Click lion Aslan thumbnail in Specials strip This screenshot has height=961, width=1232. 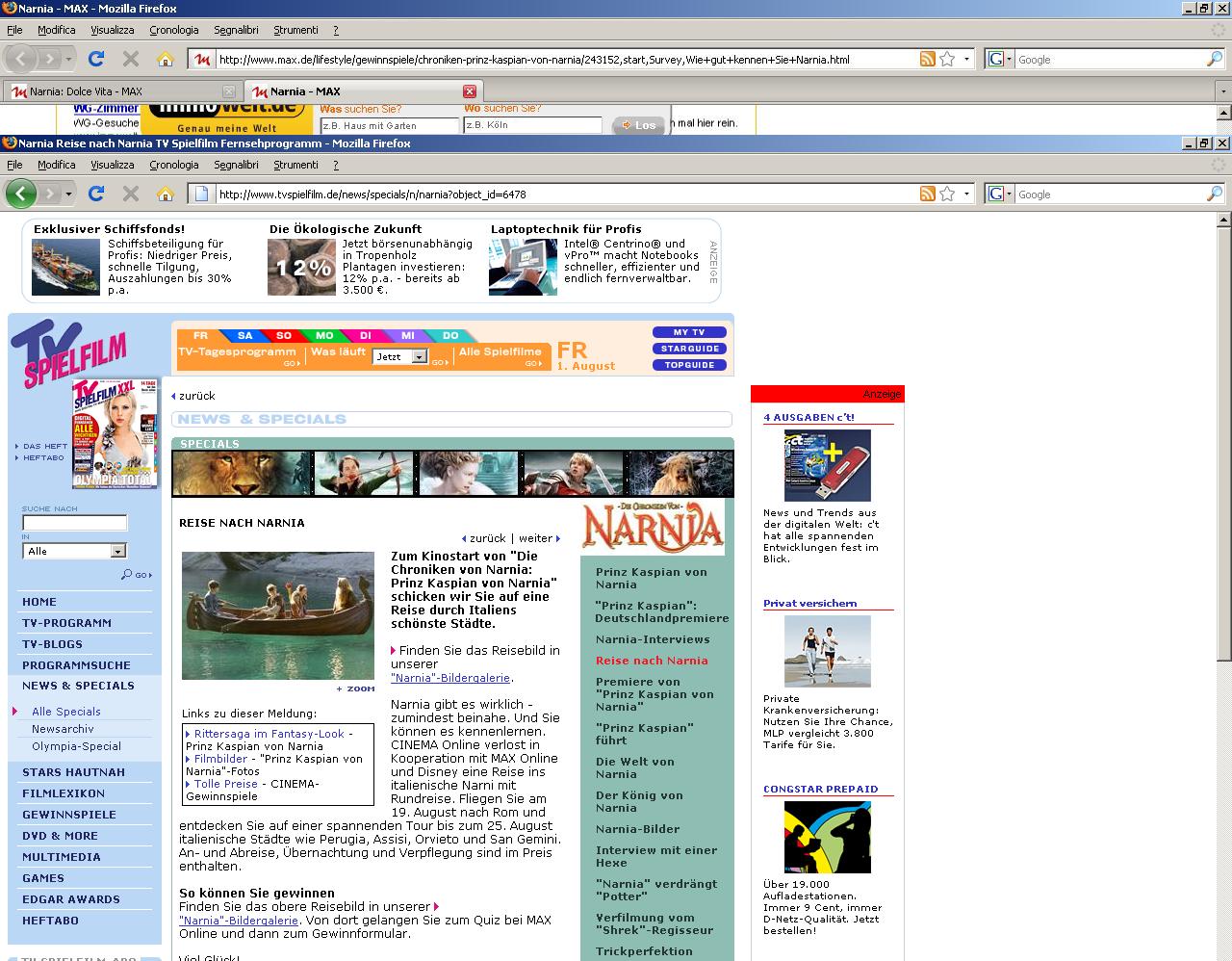[x=243, y=473]
